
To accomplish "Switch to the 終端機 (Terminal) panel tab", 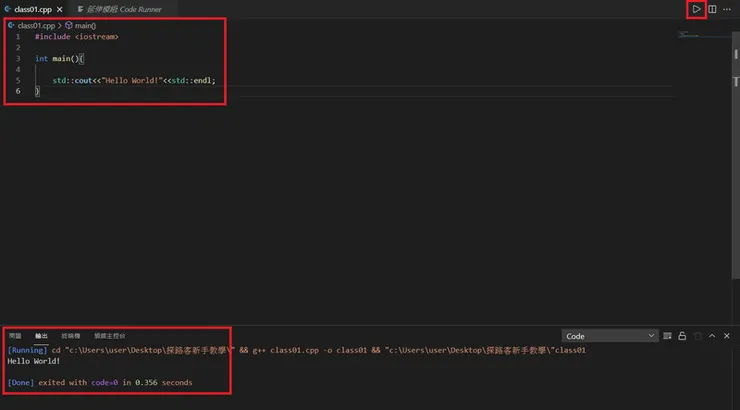I will click(x=71, y=336).
